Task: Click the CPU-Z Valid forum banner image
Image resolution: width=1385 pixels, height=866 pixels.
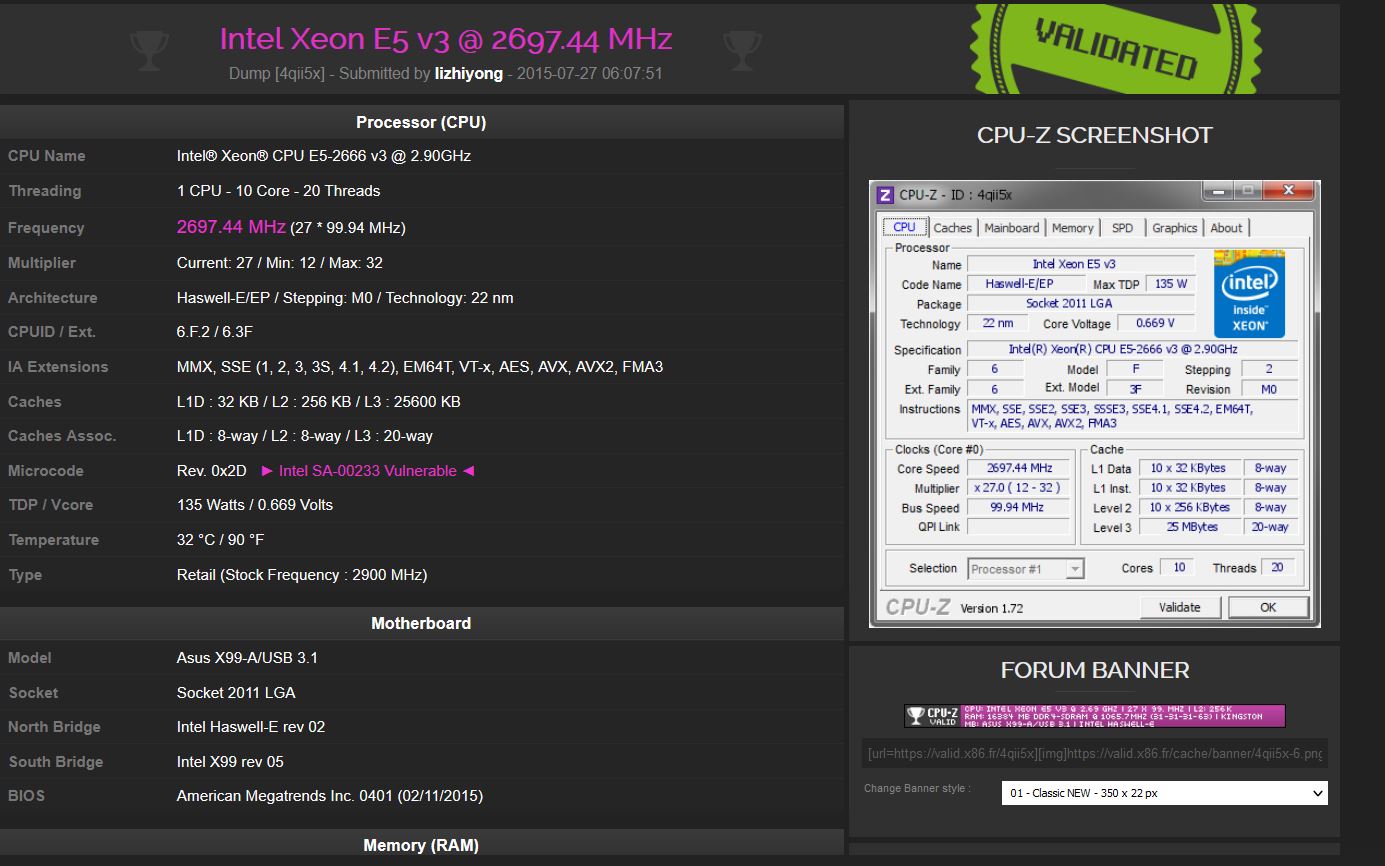Action: pos(1095,716)
